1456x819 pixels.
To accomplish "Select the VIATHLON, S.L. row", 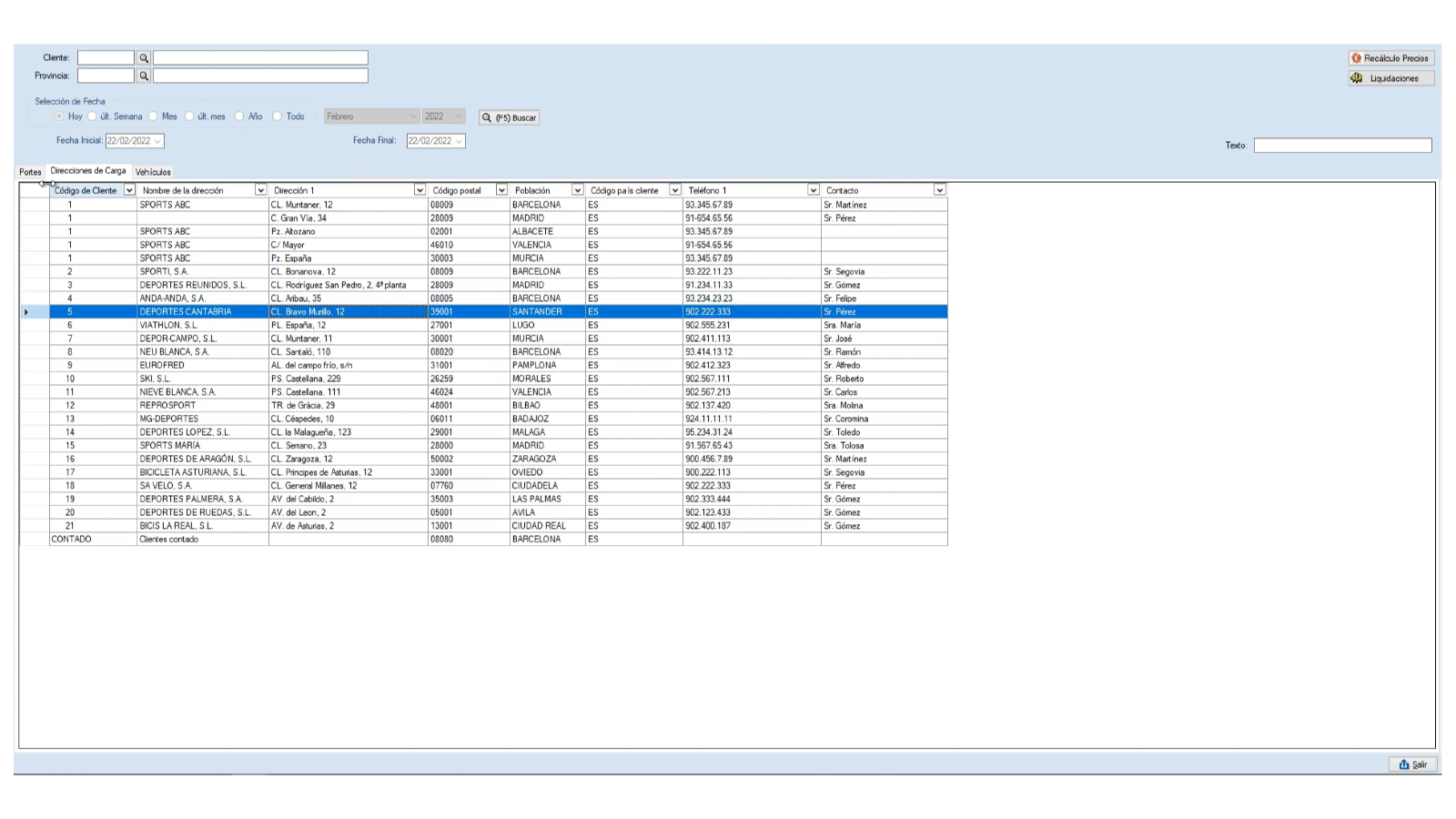I will (x=168, y=325).
